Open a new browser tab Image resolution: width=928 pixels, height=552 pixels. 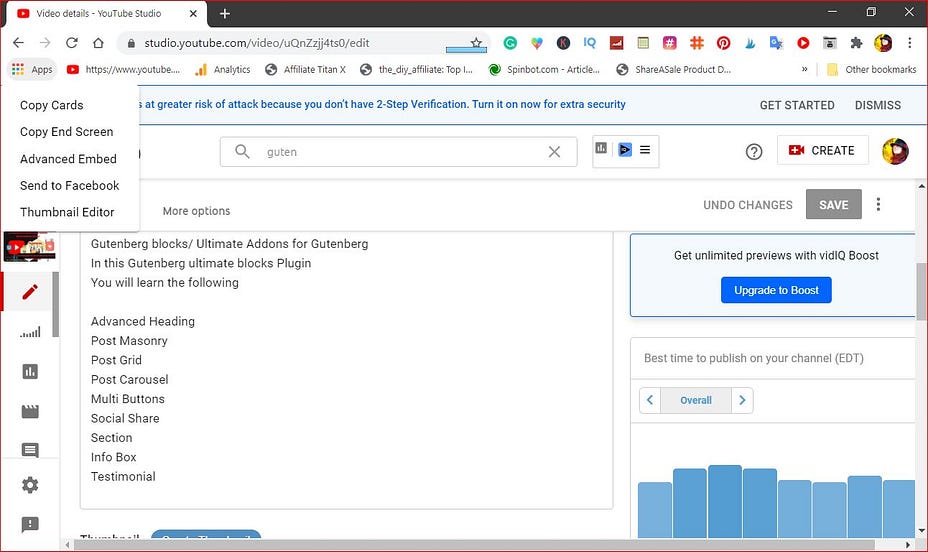point(225,13)
